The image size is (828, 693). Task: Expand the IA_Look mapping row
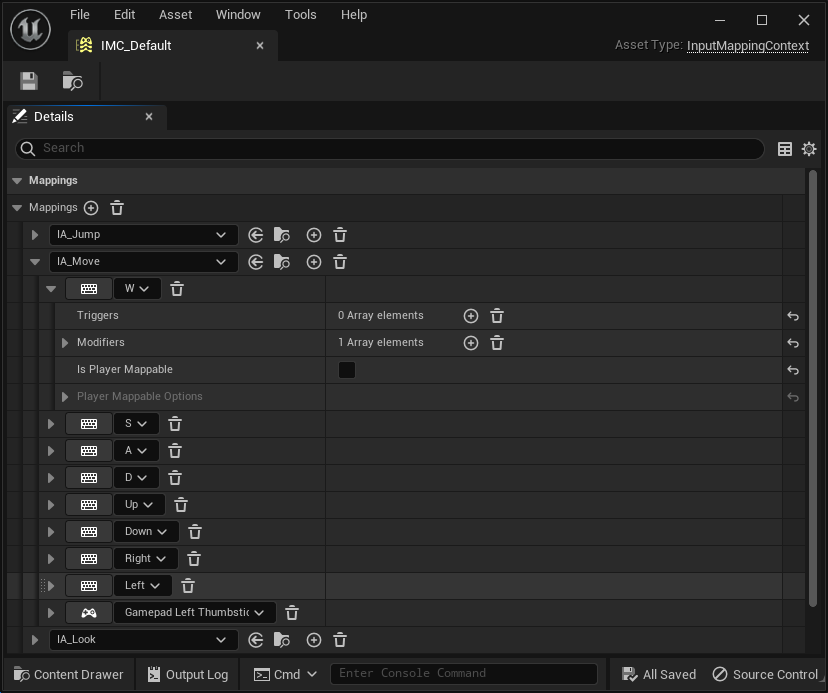pos(35,639)
